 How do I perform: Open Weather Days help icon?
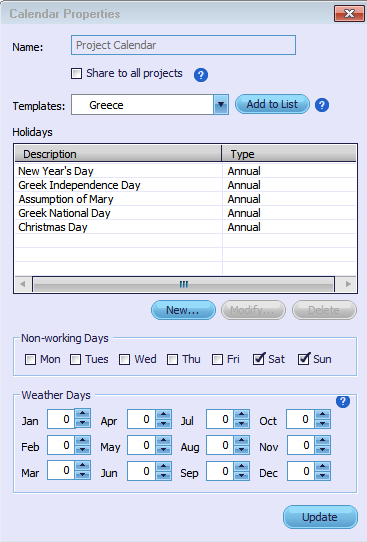[342, 401]
